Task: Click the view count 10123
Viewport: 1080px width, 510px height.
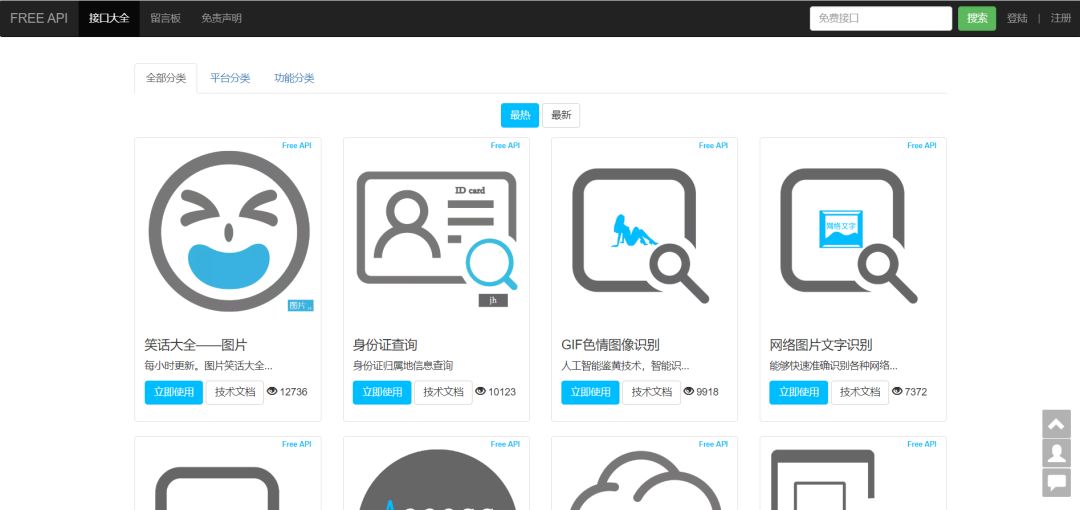Action: click(502, 392)
